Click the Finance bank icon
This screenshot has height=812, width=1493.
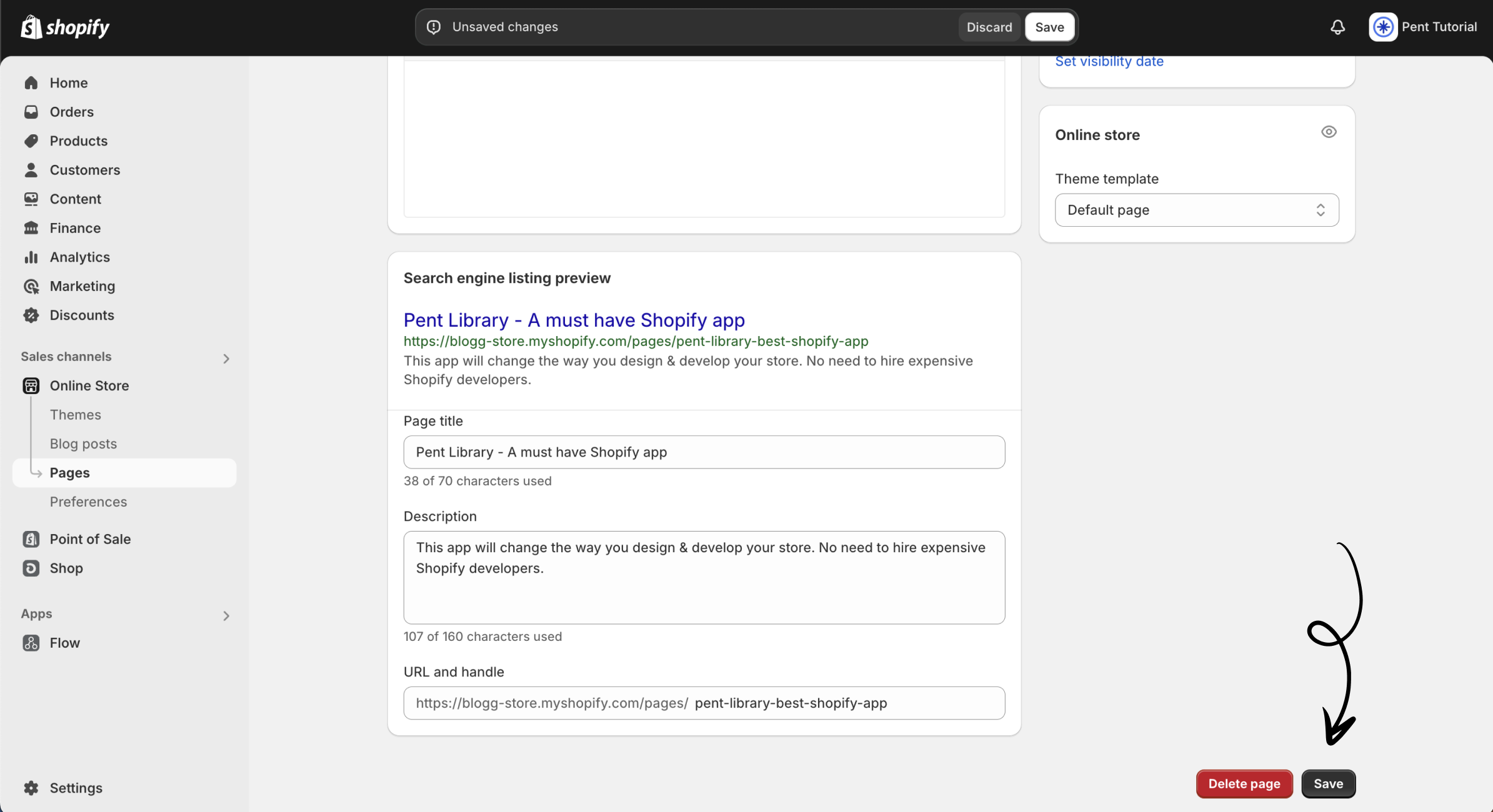(31, 228)
